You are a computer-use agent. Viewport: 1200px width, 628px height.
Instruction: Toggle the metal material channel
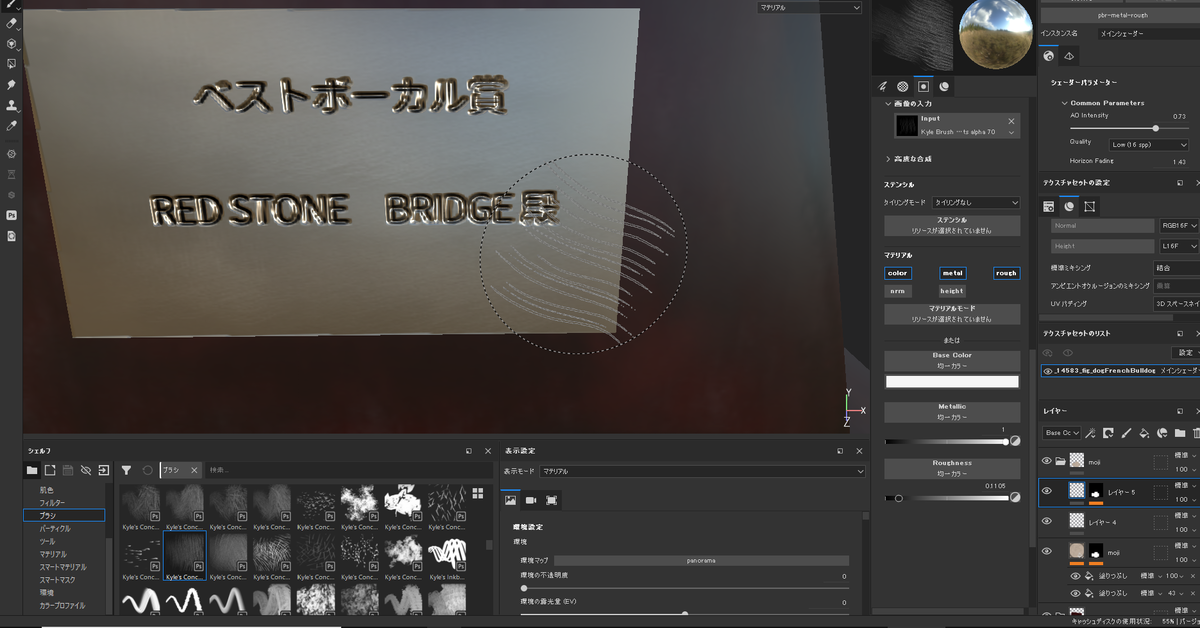click(x=952, y=273)
